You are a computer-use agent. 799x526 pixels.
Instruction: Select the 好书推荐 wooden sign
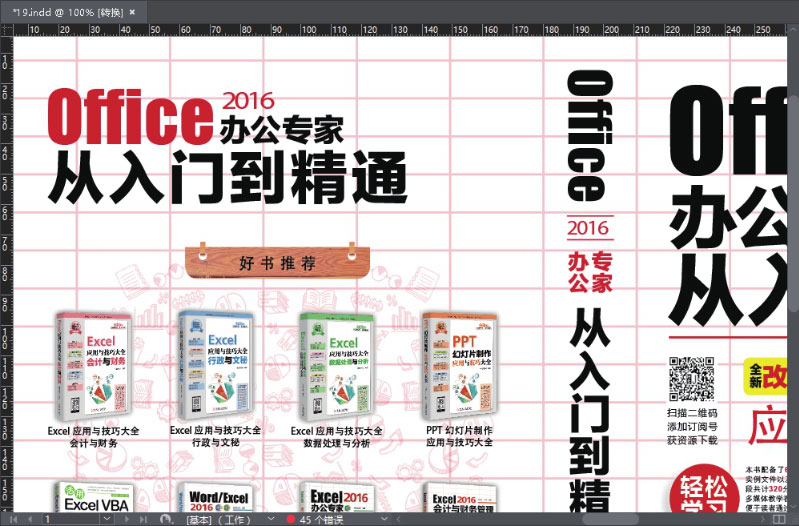pyautogui.click(x=277, y=262)
